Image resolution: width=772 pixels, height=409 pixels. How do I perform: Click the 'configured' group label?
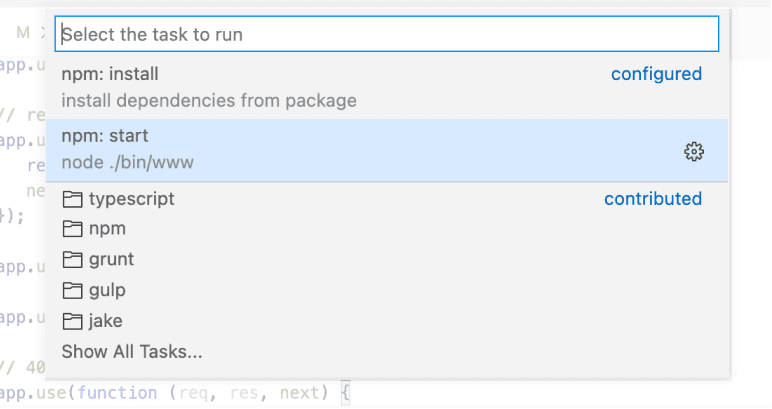[656, 74]
